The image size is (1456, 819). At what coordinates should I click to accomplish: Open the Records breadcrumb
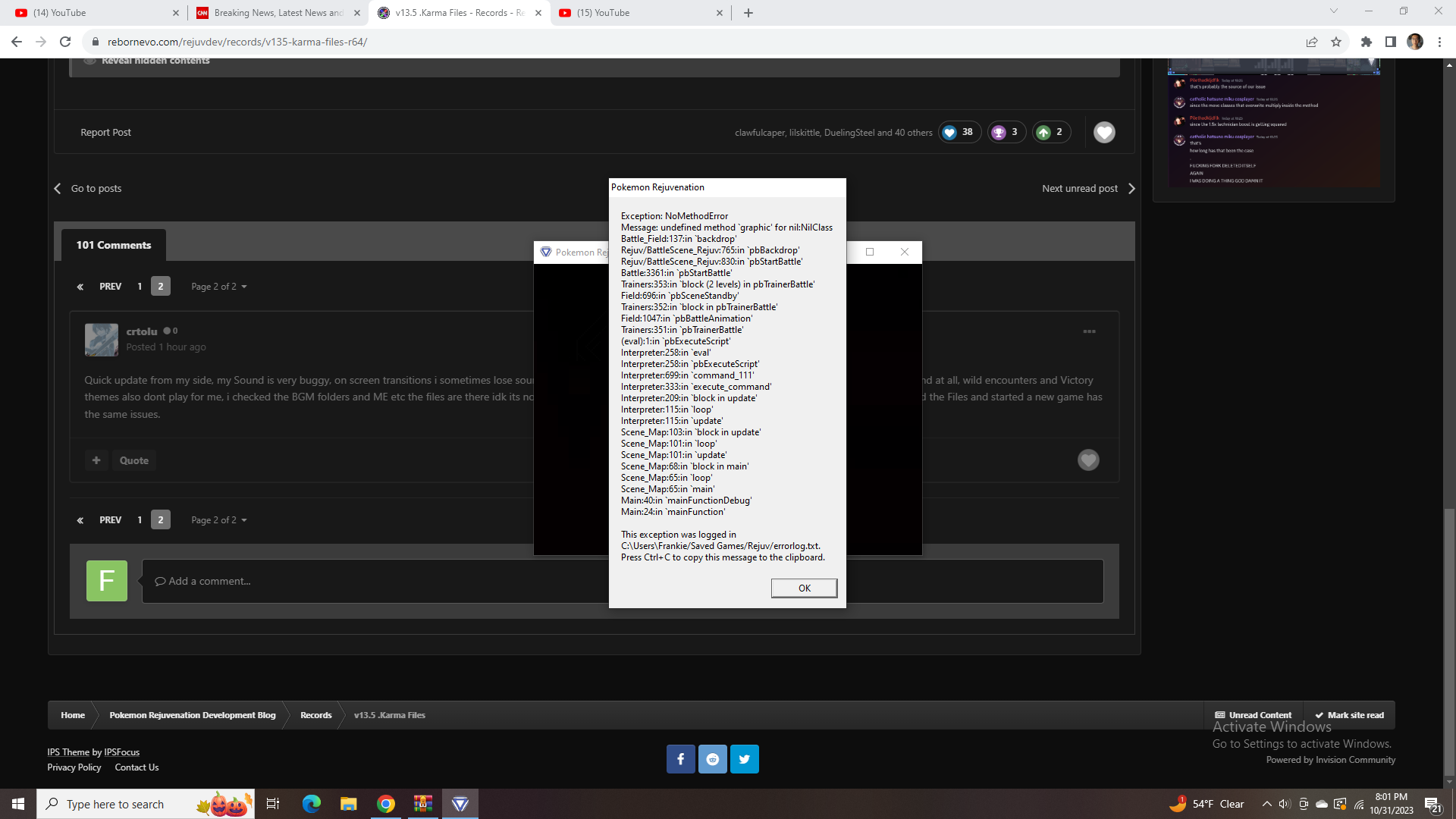(315, 715)
